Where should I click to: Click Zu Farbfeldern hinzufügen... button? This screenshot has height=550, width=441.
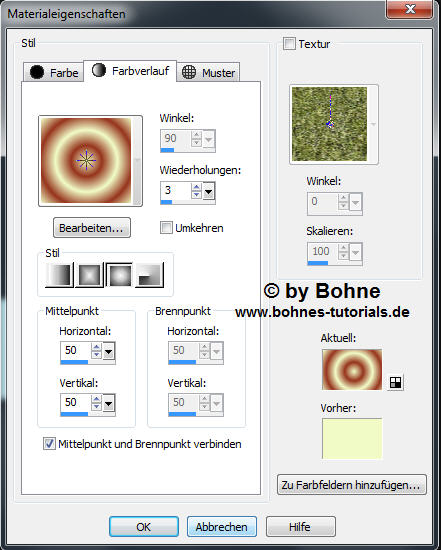pos(352,485)
